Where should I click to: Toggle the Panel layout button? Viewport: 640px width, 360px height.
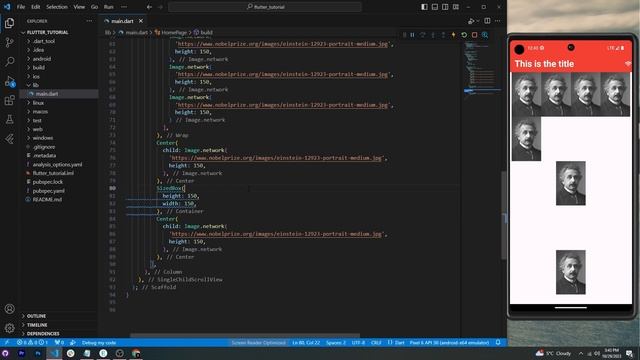[435, 7]
